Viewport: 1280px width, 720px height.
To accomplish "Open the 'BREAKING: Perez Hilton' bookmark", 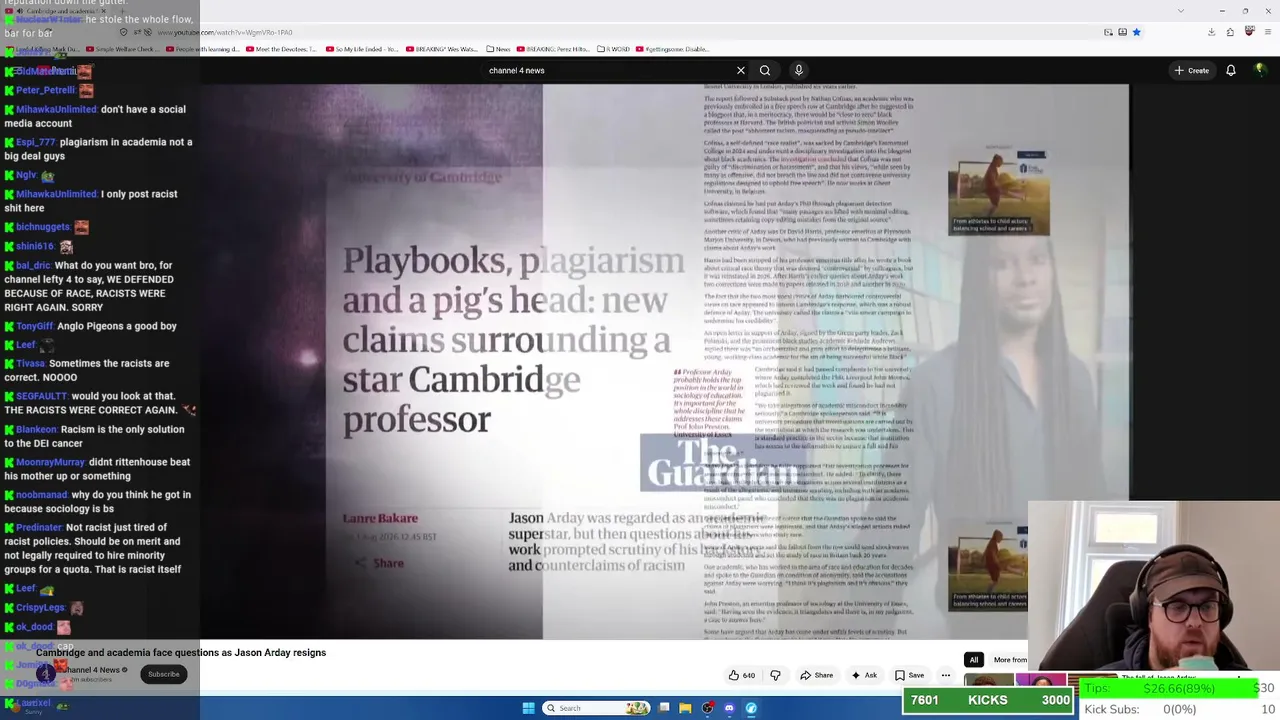I will coord(553,49).
